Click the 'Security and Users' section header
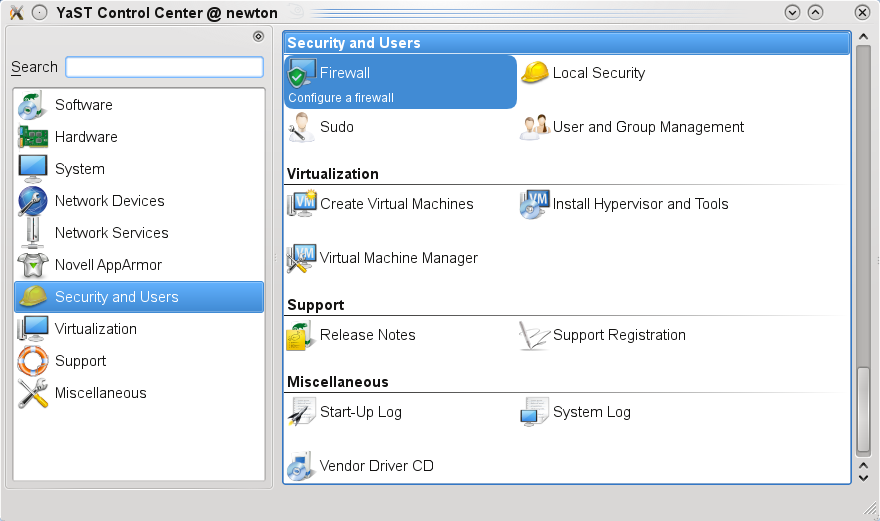The width and height of the screenshot is (880, 521). point(567,43)
